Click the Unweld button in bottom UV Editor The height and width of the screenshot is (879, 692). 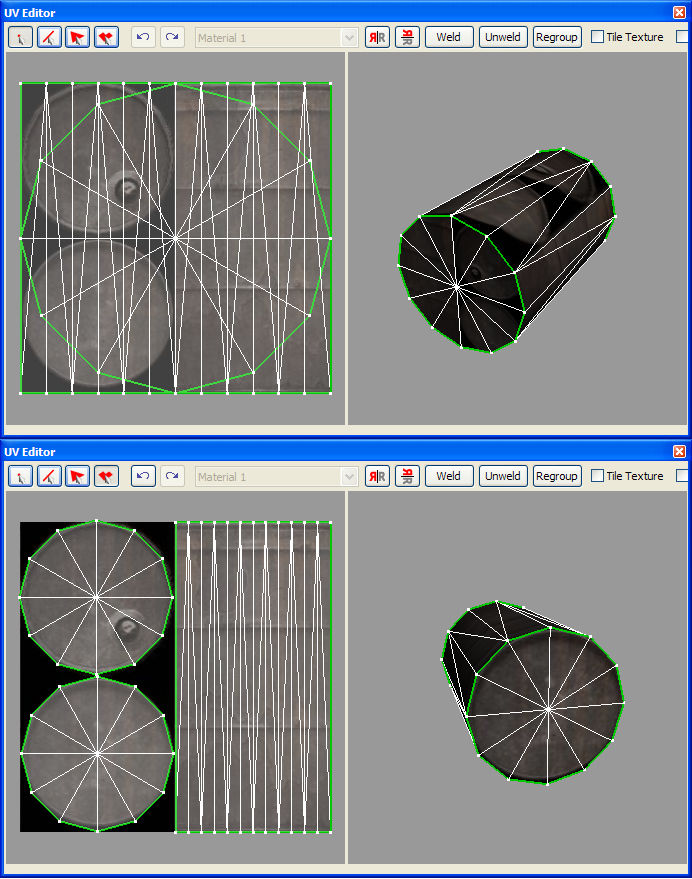coord(503,476)
